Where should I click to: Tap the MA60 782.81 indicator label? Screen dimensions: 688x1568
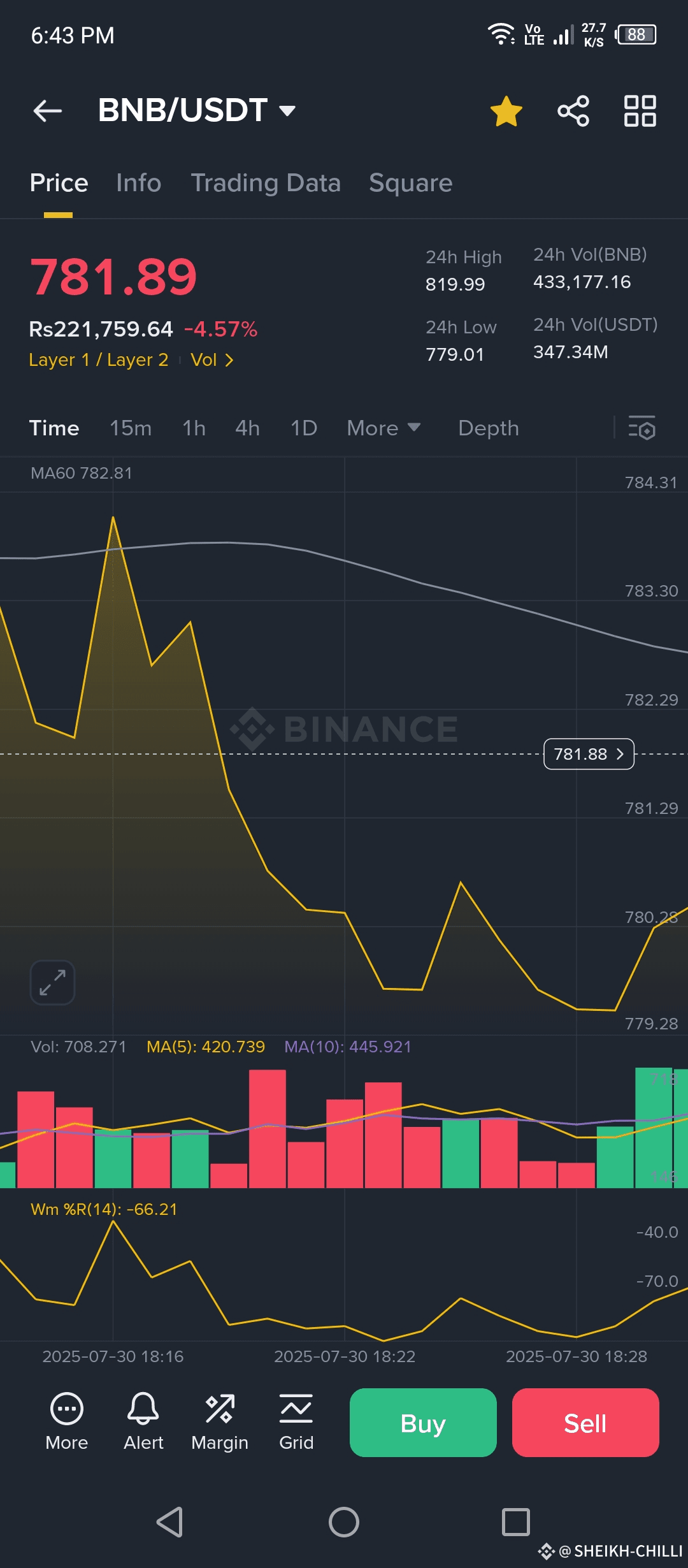pyautogui.click(x=82, y=473)
